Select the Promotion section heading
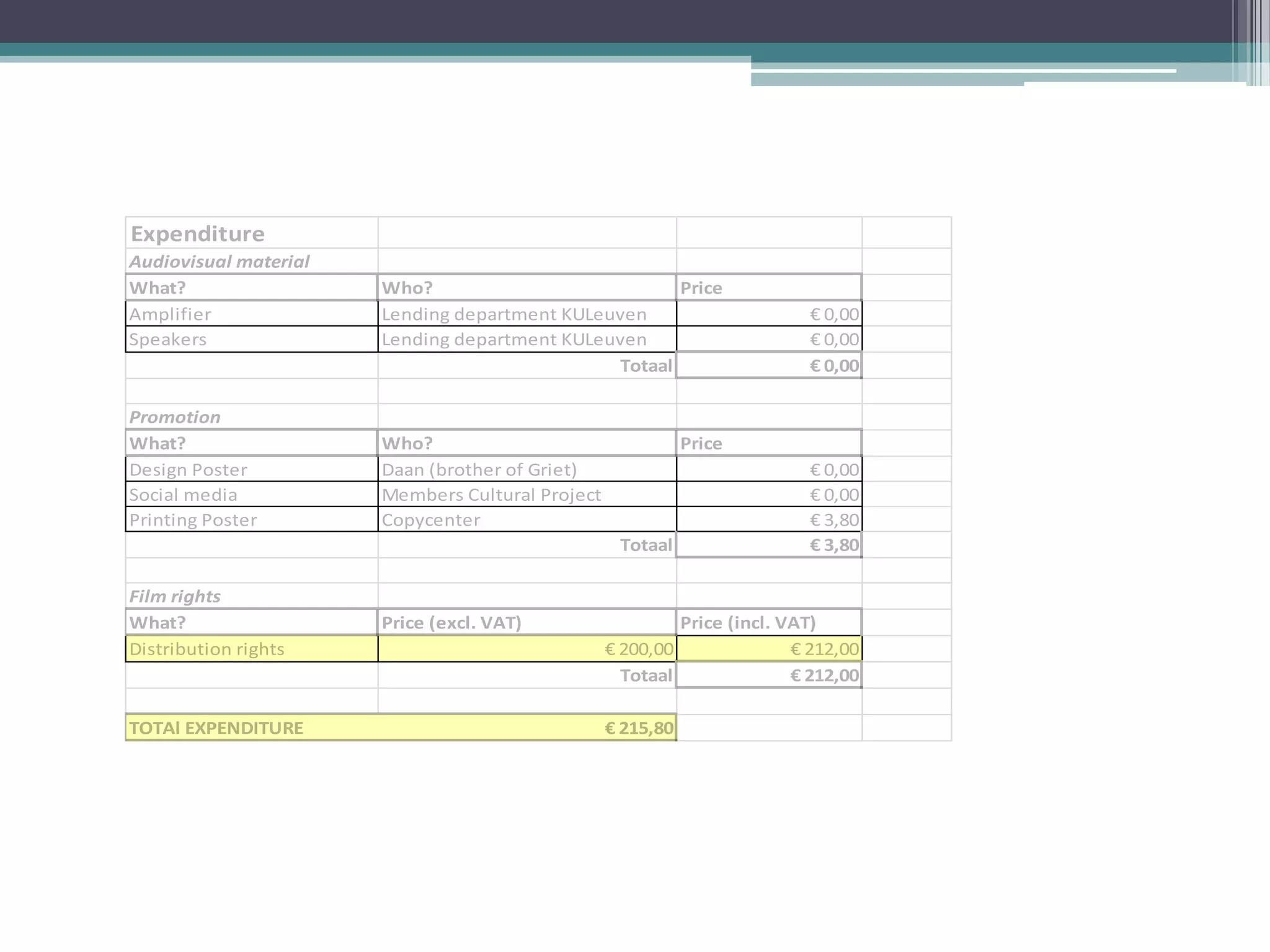This screenshot has width=1270, height=952. click(175, 417)
